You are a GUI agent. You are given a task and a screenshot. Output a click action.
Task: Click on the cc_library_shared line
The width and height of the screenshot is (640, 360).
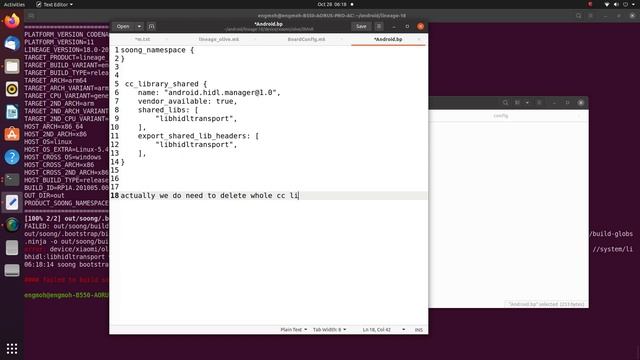click(x=166, y=84)
